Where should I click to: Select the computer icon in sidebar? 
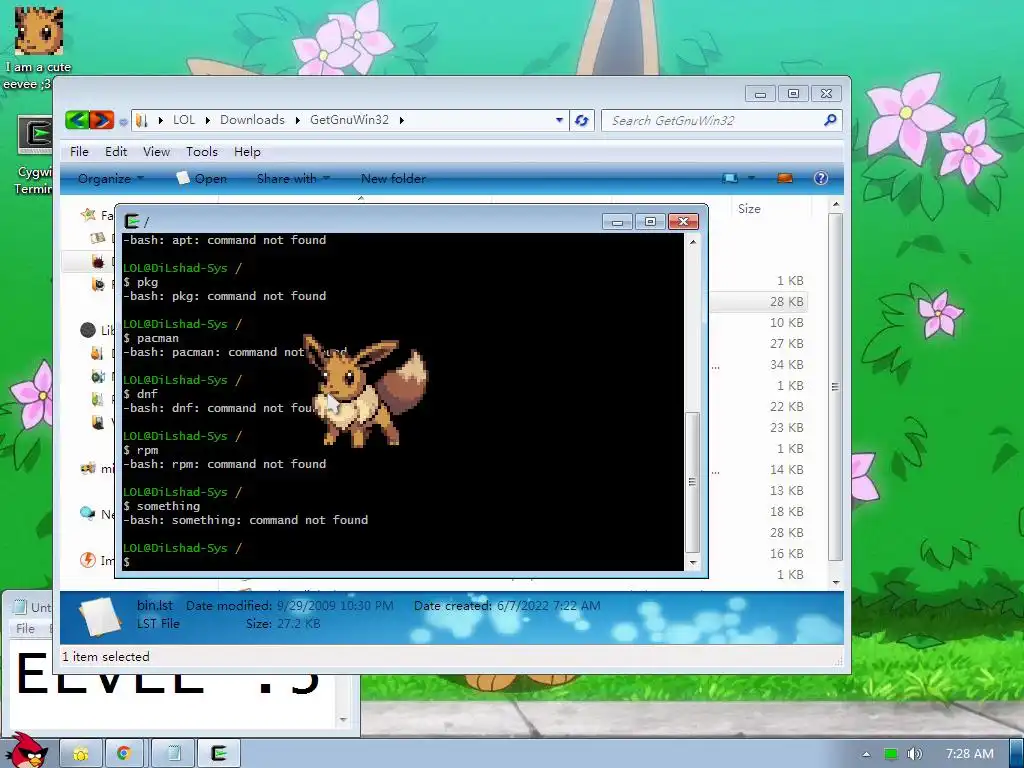pyautogui.click(x=88, y=468)
